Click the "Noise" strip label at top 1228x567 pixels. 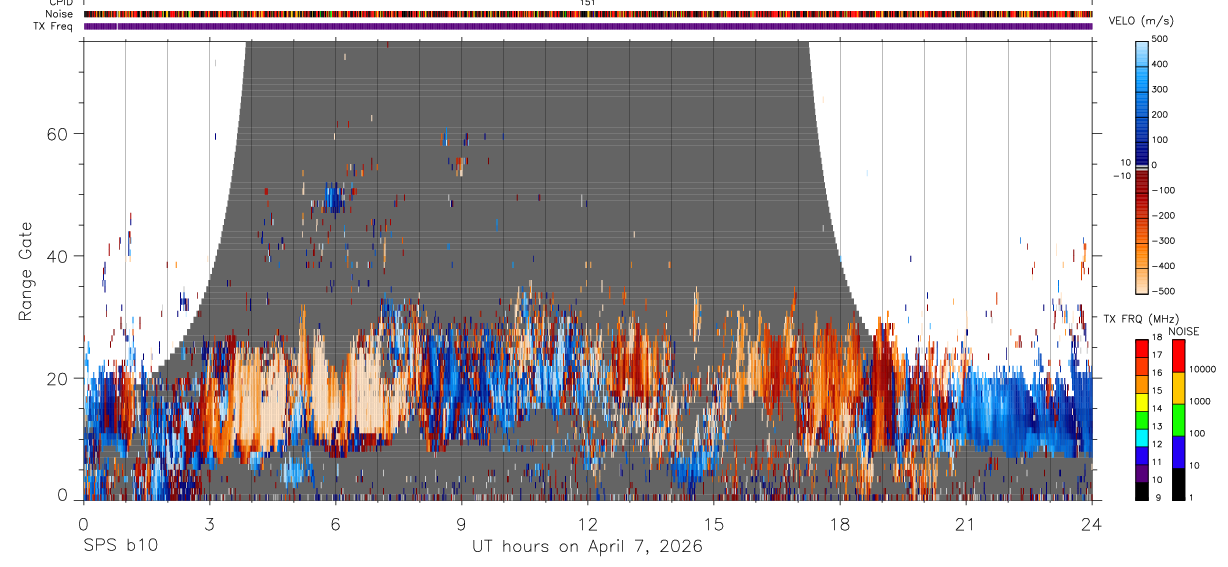tap(61, 14)
